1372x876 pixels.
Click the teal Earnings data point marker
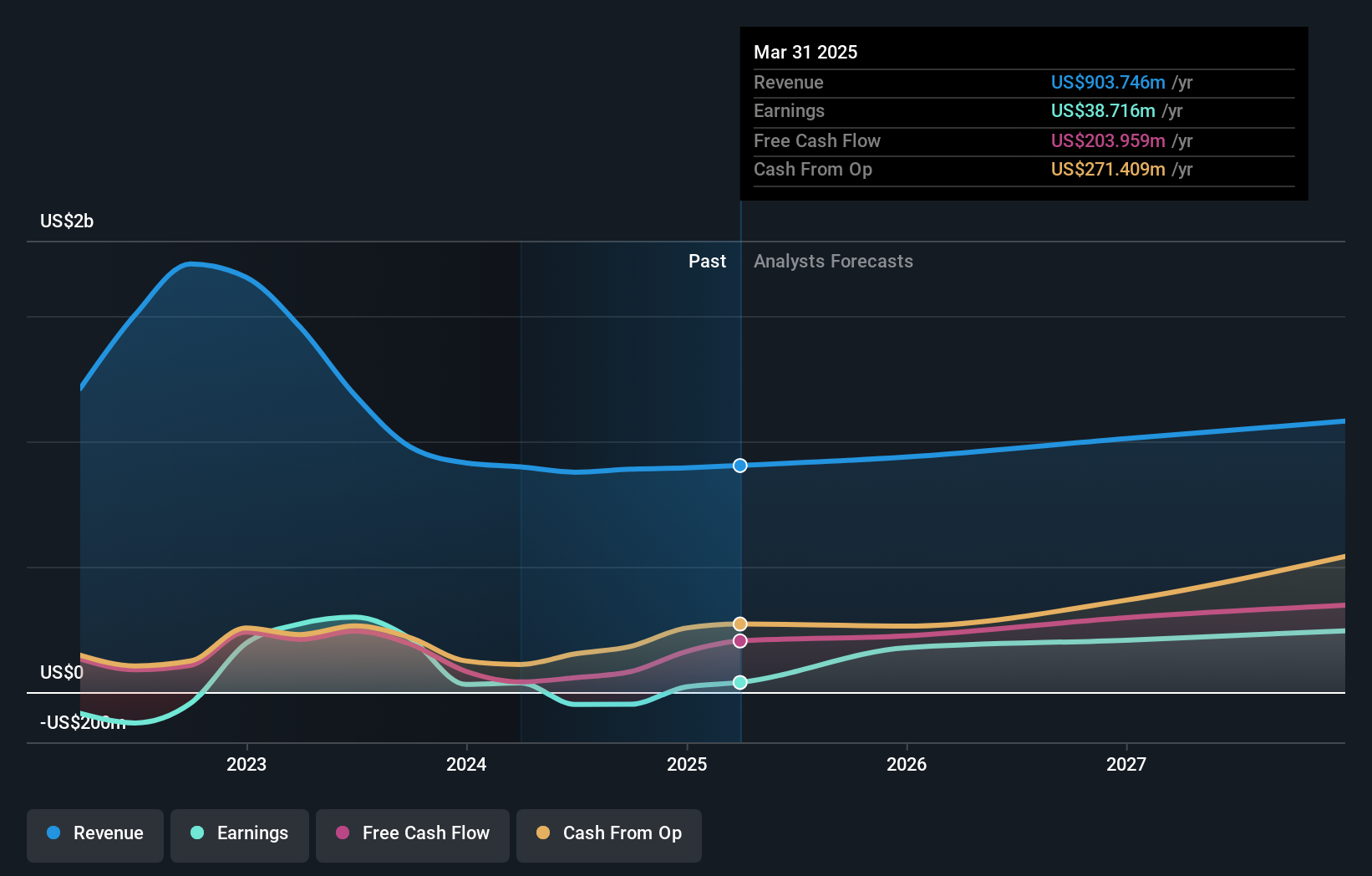point(740,683)
